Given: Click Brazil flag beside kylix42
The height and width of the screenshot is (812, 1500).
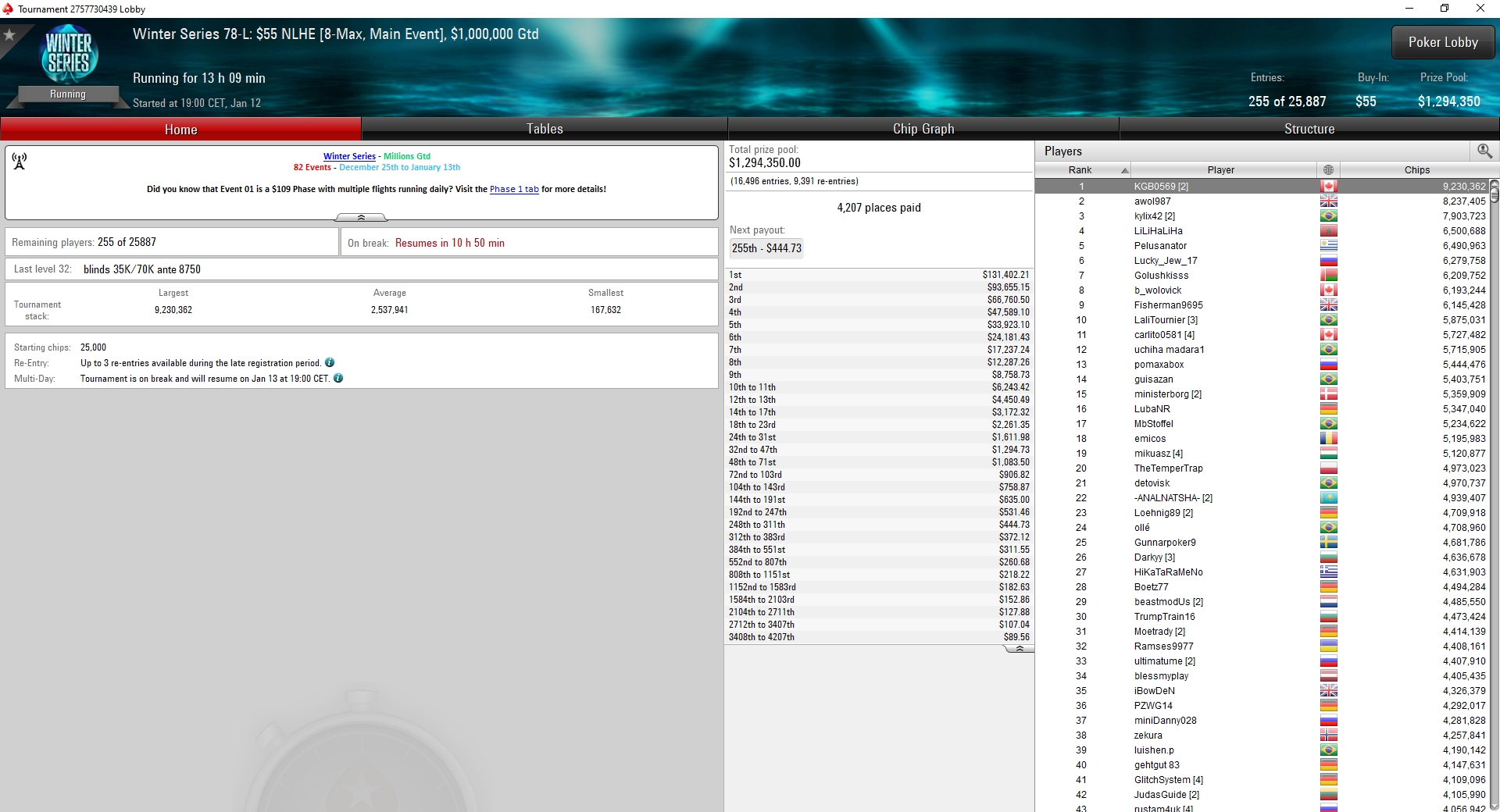Looking at the screenshot, I should [x=1328, y=216].
